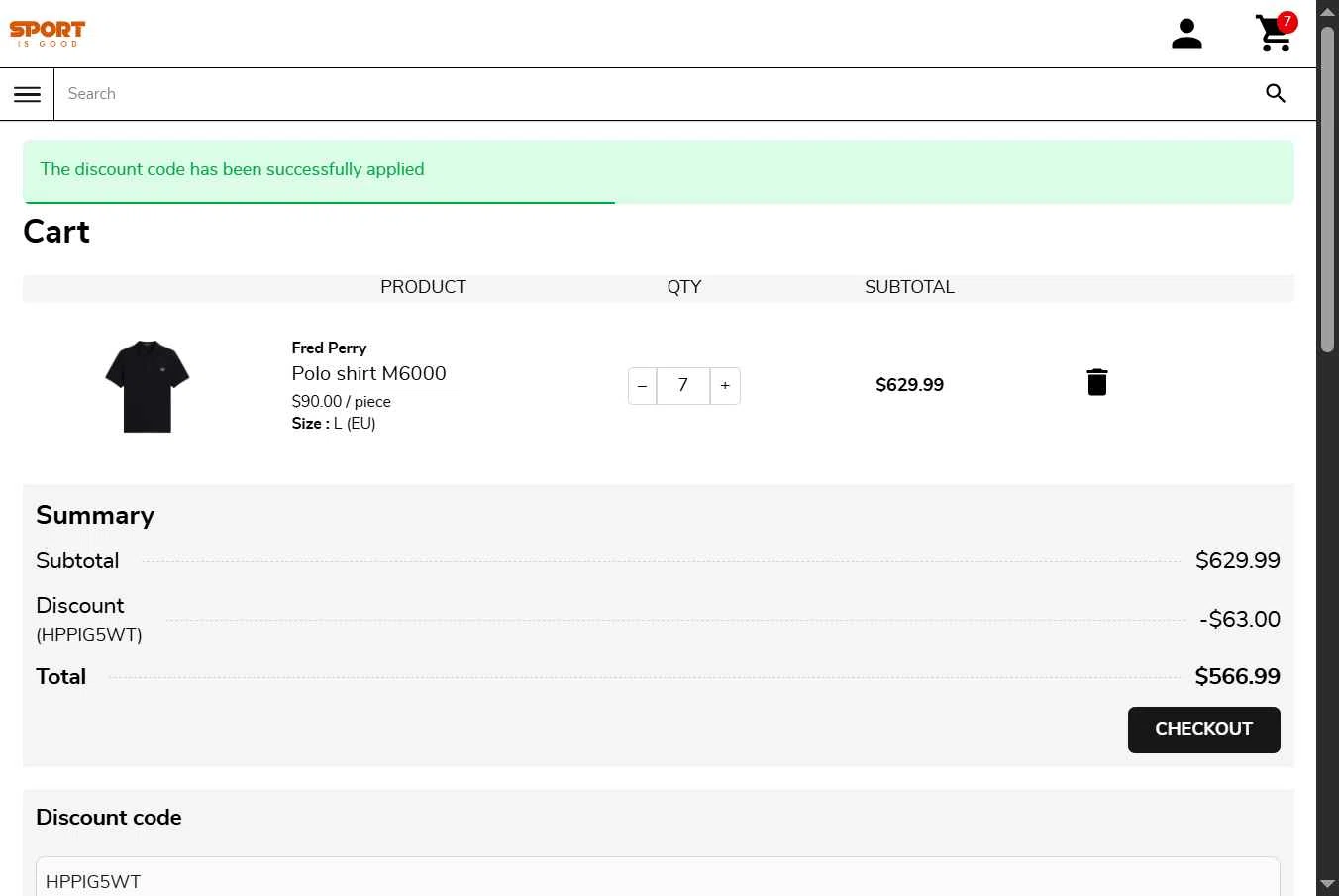
Task: Click the $629.99 summary subtotal value
Action: pyautogui.click(x=1237, y=560)
